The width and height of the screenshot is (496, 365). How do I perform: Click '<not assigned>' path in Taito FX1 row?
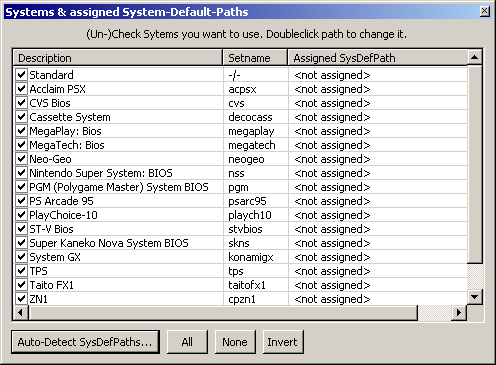click(332, 285)
